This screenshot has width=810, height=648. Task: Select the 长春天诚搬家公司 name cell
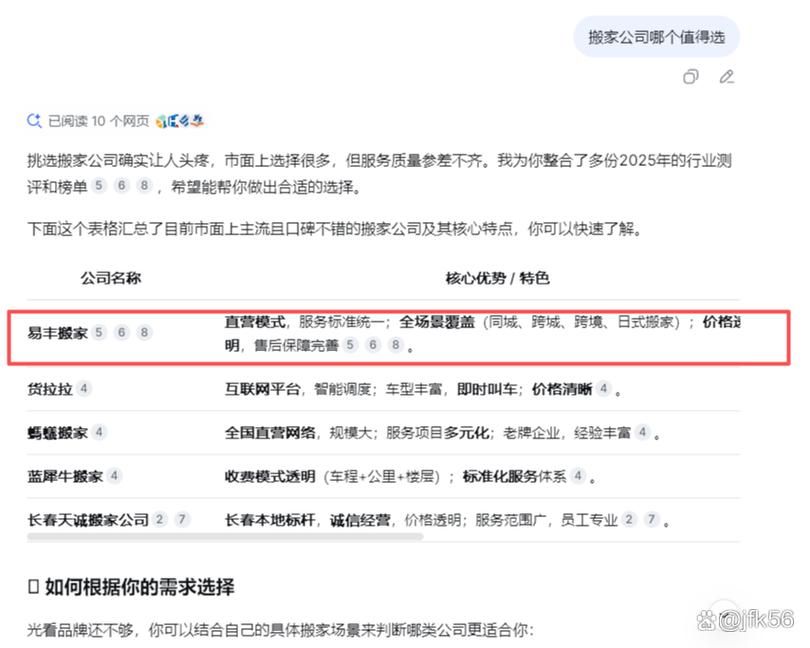pos(88,519)
